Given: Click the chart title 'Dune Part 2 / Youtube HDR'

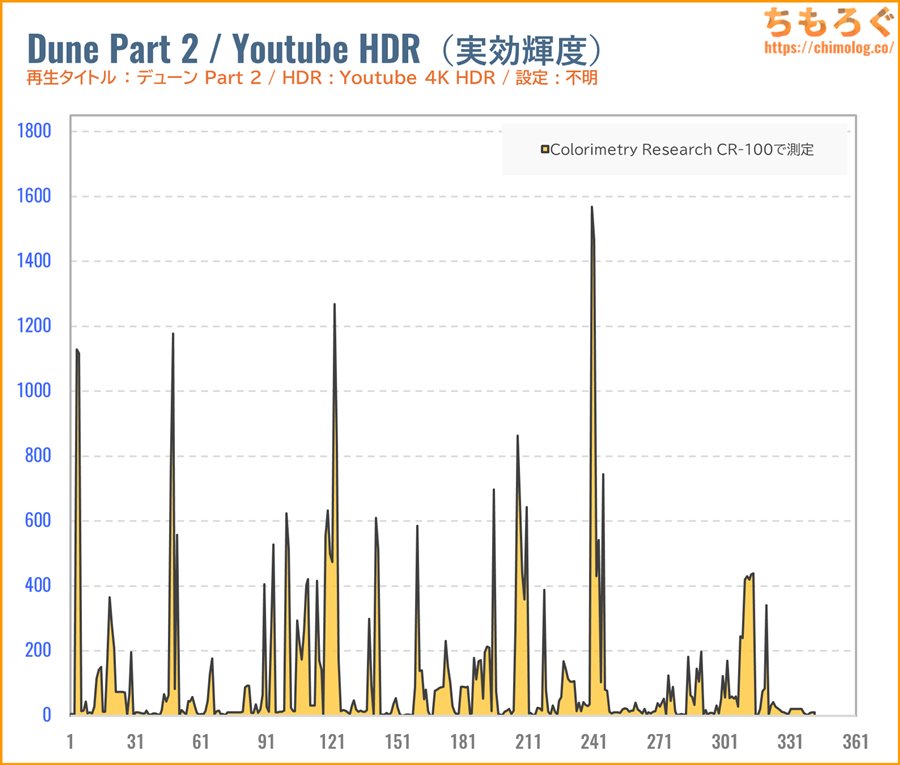Looking at the screenshot, I should pos(224,48).
